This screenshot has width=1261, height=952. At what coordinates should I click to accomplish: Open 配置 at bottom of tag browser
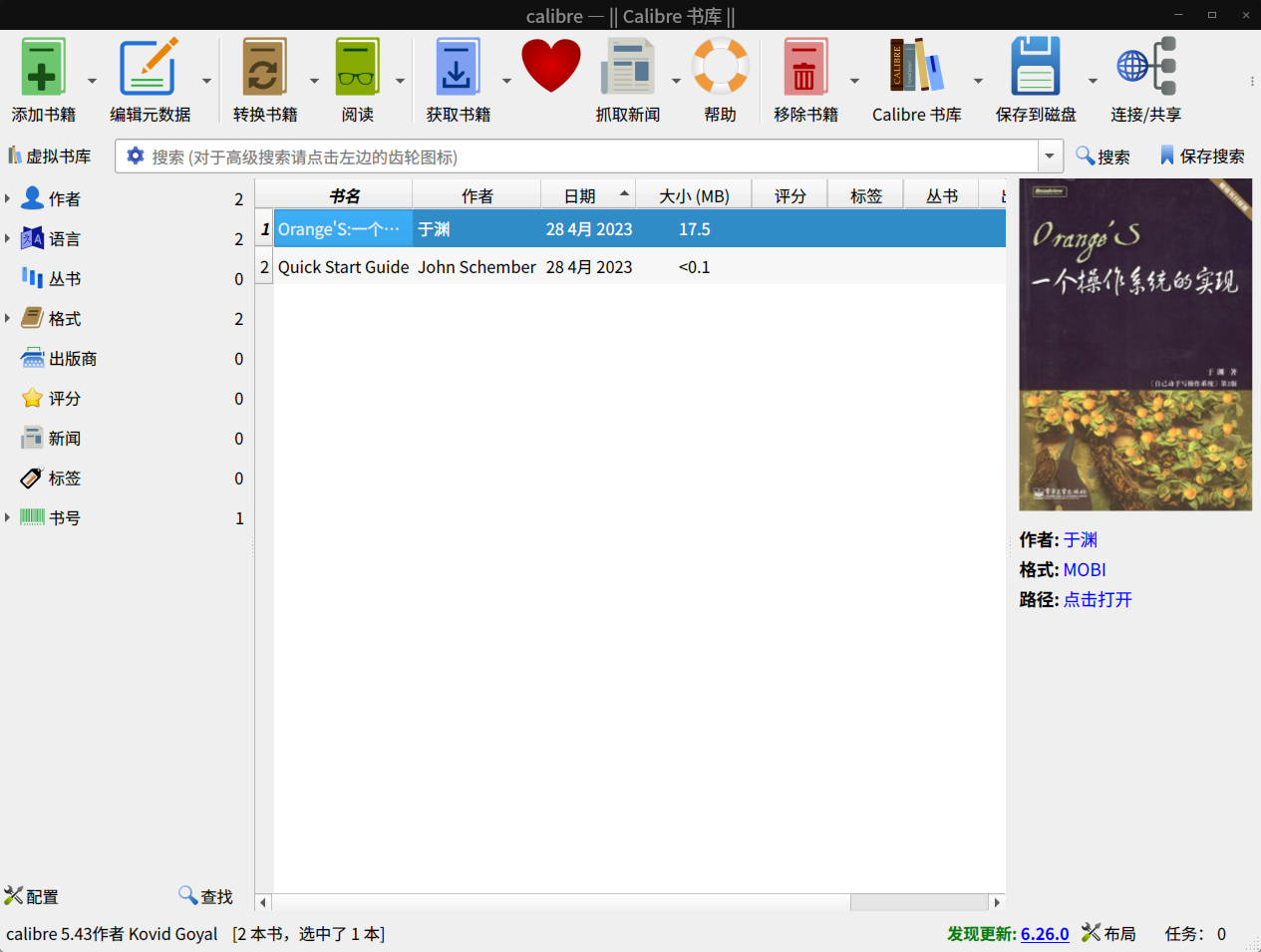click(x=31, y=896)
